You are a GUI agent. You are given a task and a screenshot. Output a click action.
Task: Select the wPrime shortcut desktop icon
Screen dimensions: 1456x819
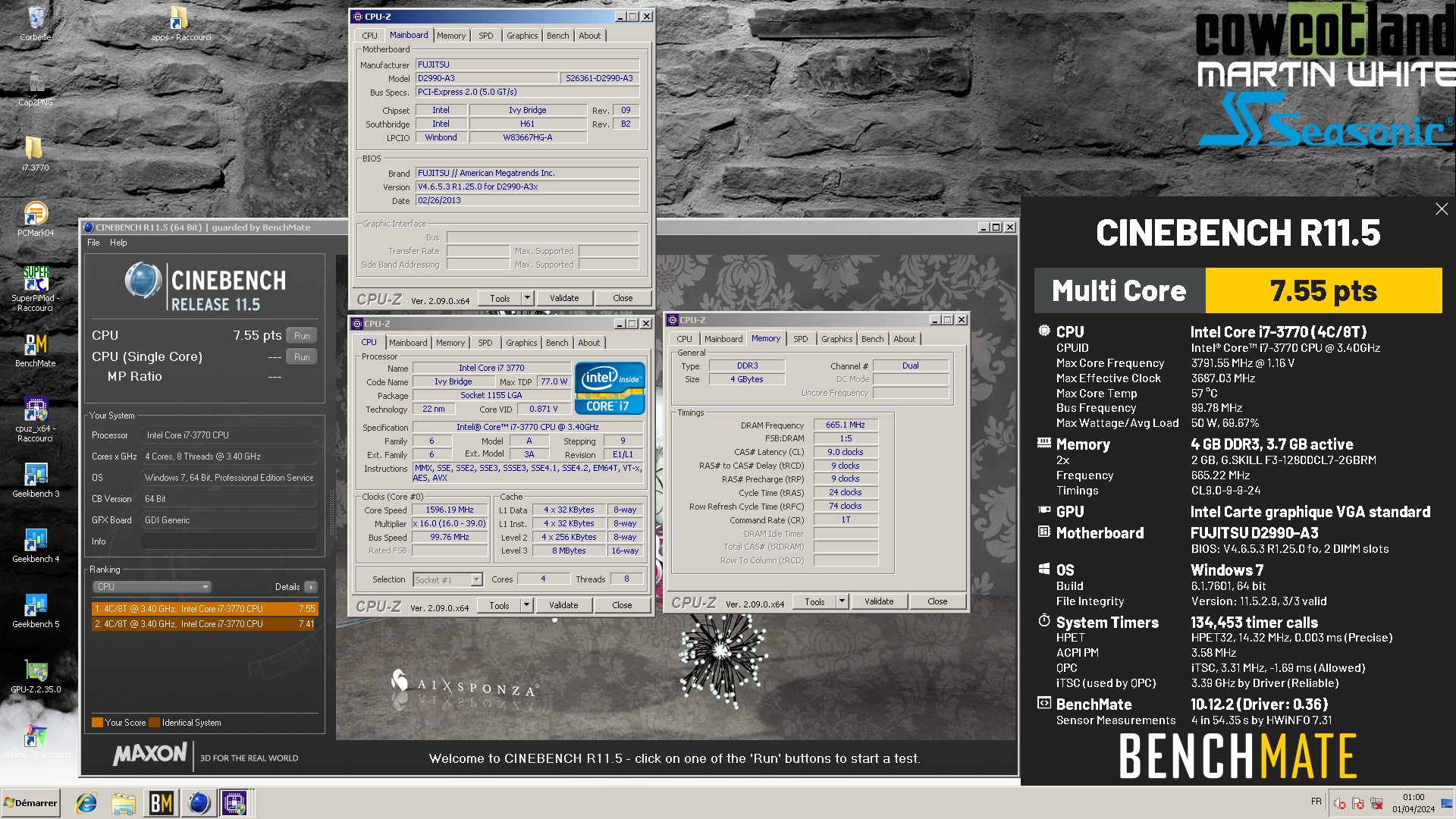[36, 741]
